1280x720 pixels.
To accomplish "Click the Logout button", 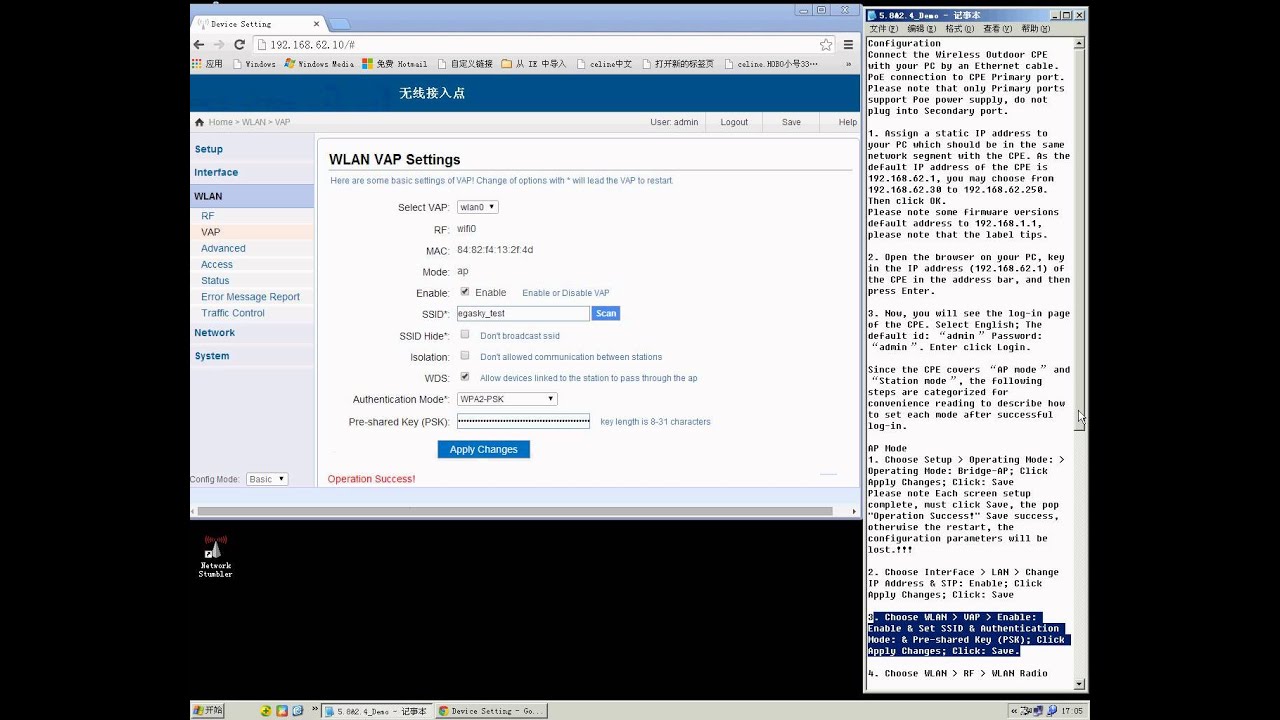I will tap(734, 122).
